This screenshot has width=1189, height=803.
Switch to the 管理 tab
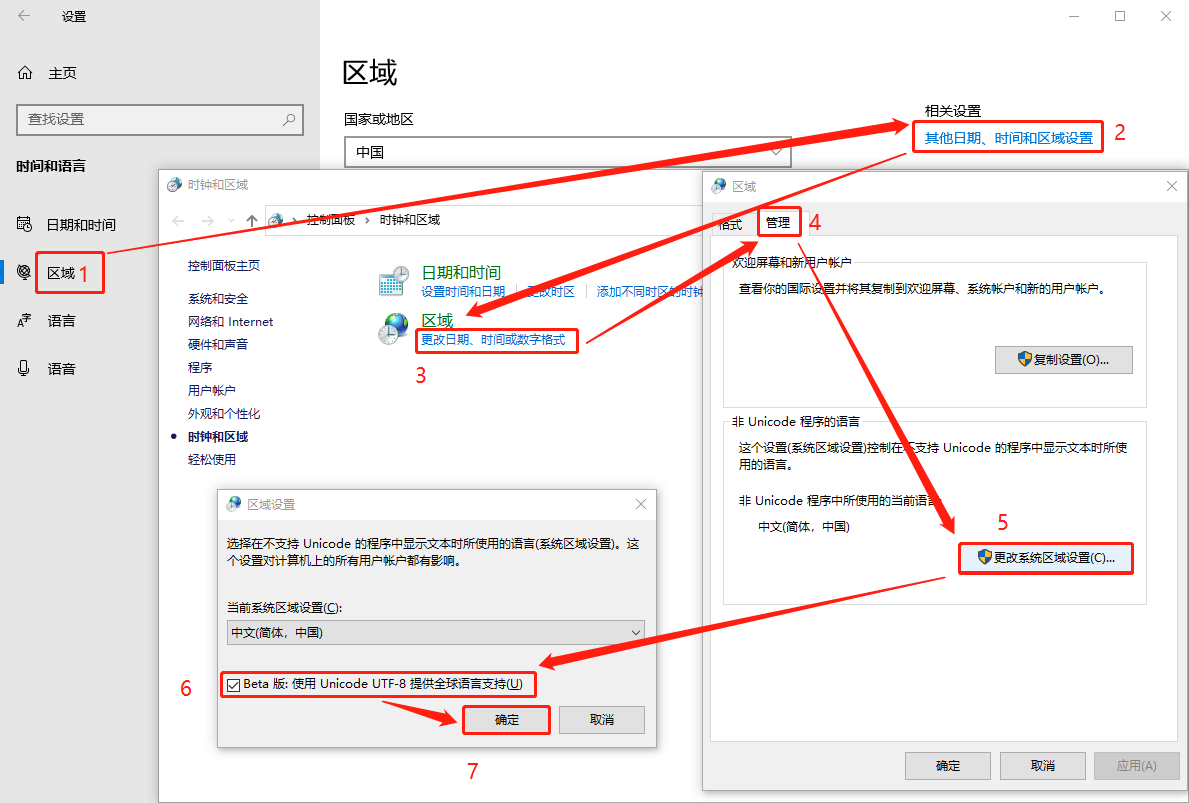pyautogui.click(x=778, y=223)
